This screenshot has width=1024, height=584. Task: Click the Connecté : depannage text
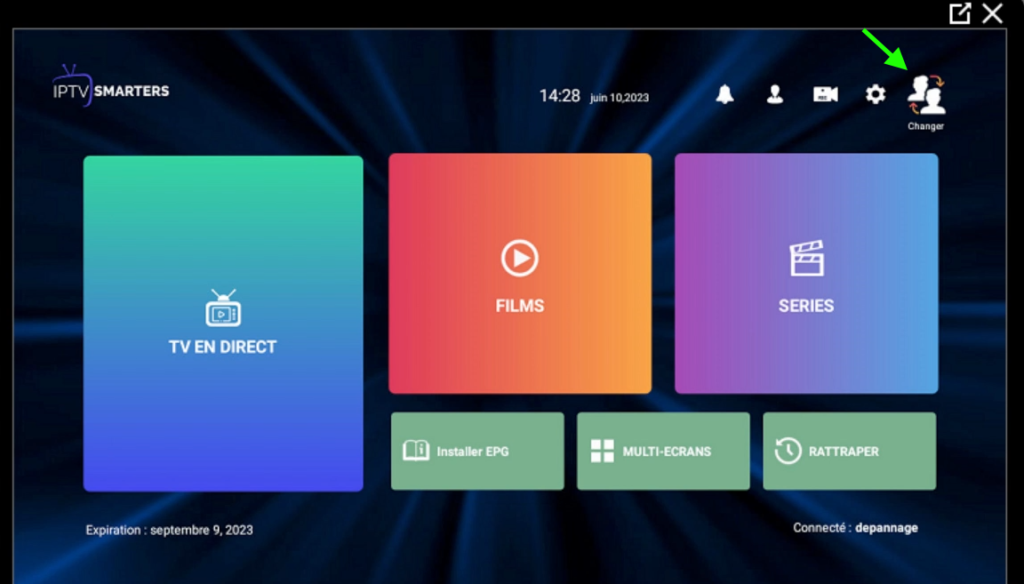(856, 528)
